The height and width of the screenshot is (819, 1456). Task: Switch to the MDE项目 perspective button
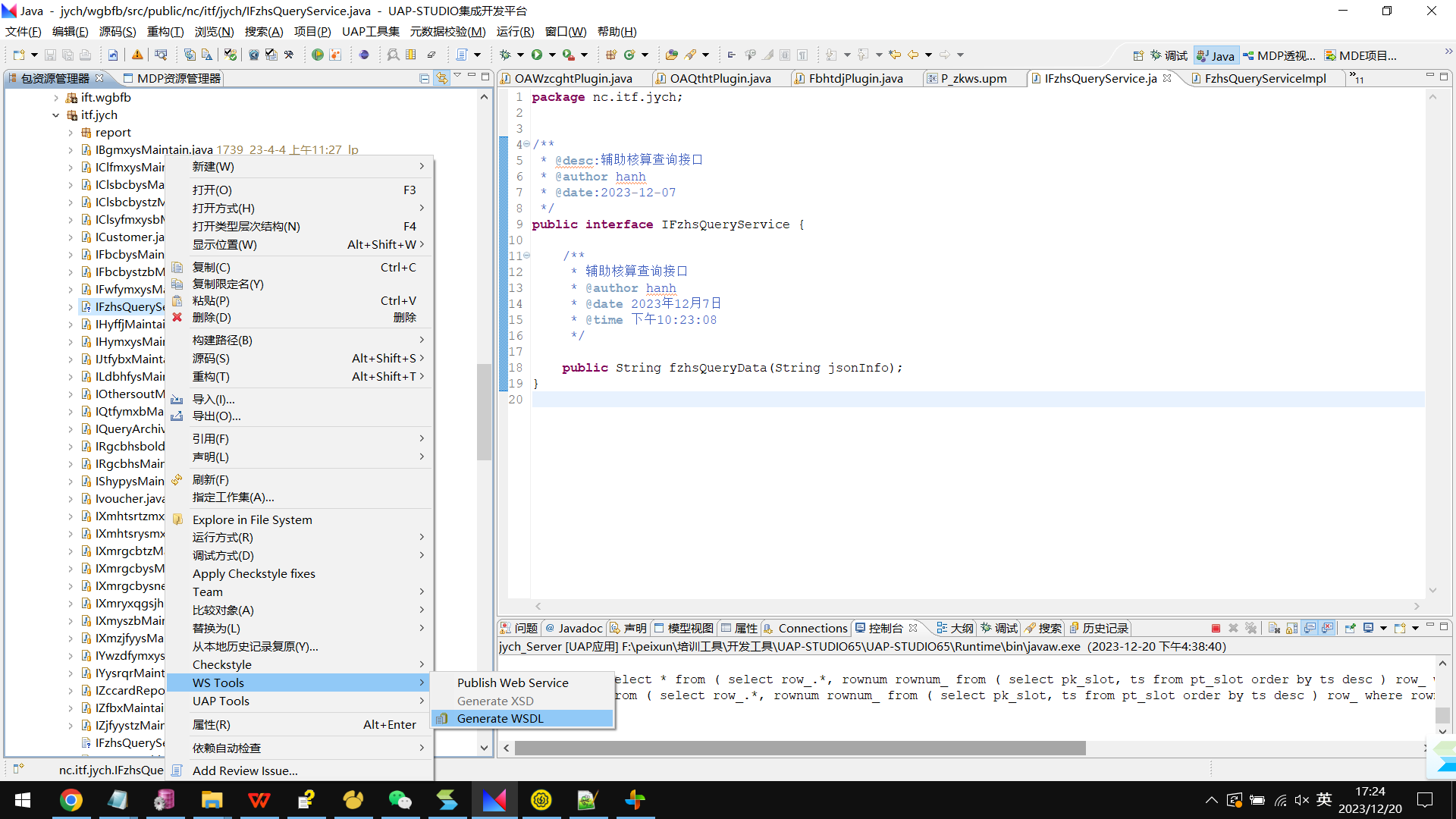[1360, 55]
